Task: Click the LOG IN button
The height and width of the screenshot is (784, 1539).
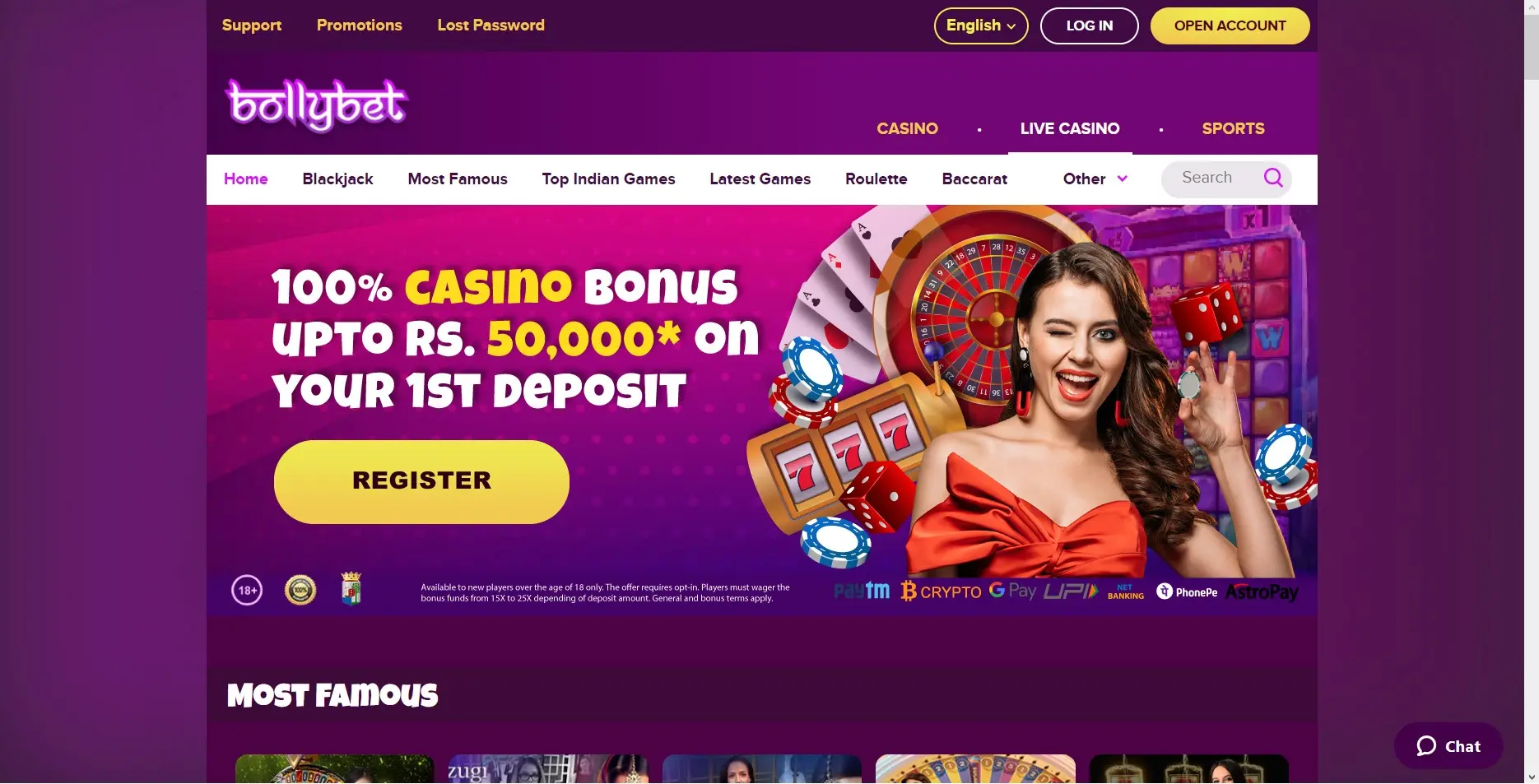Action: pyautogui.click(x=1090, y=26)
